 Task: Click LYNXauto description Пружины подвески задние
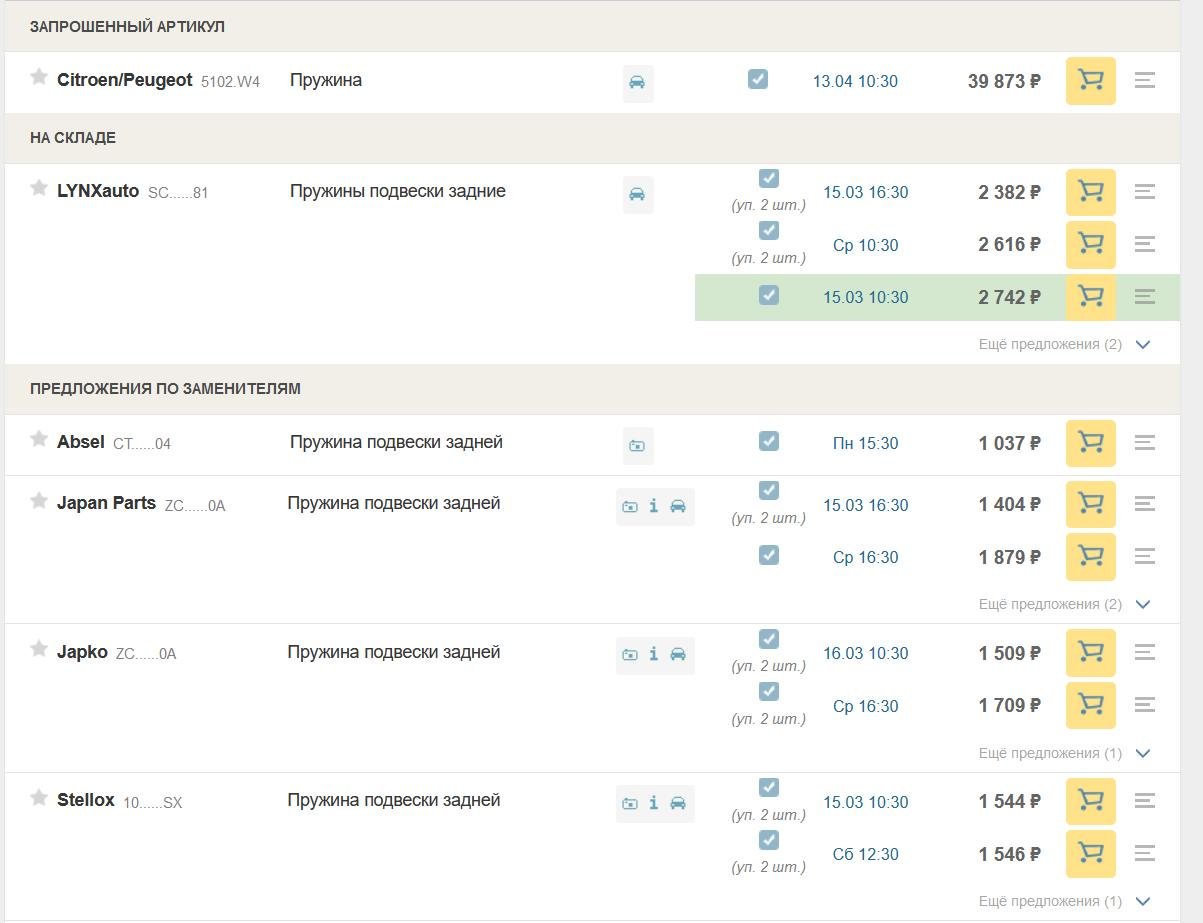(x=398, y=191)
